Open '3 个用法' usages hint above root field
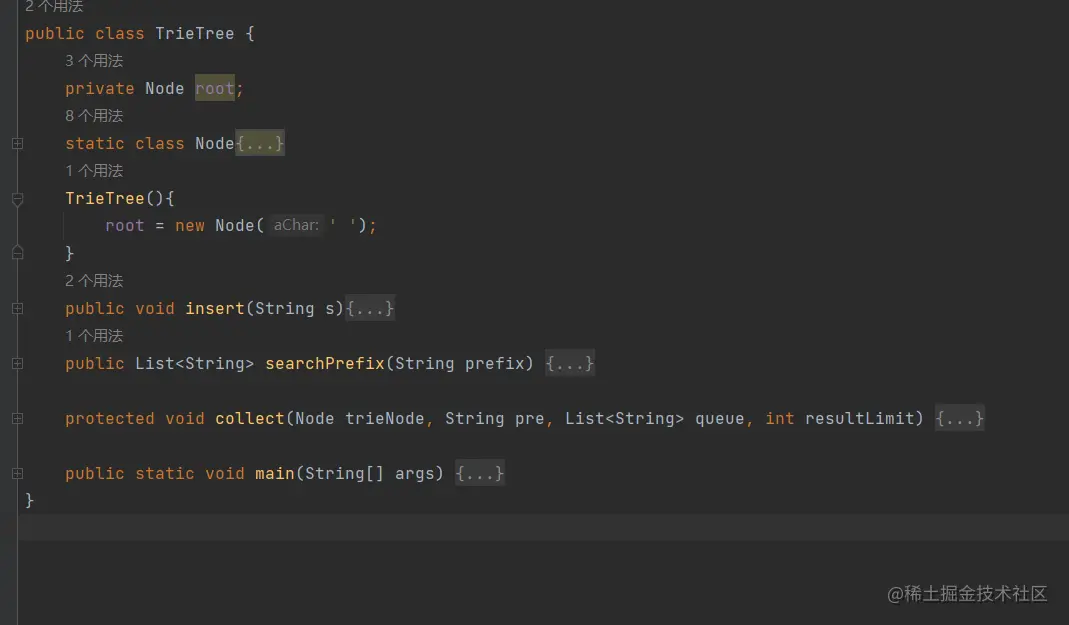This screenshot has height=625, width=1069. (94, 61)
